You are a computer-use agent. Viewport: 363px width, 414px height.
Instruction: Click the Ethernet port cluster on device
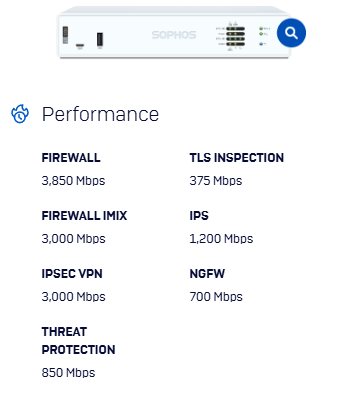pos(235,36)
